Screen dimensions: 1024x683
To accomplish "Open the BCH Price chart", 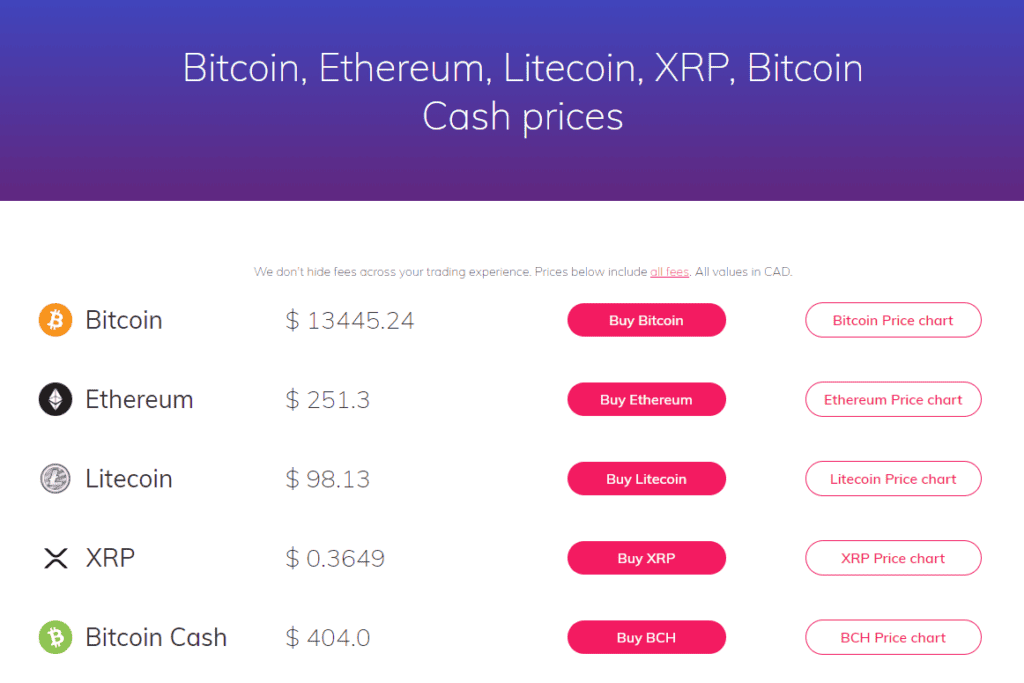I will (x=893, y=637).
